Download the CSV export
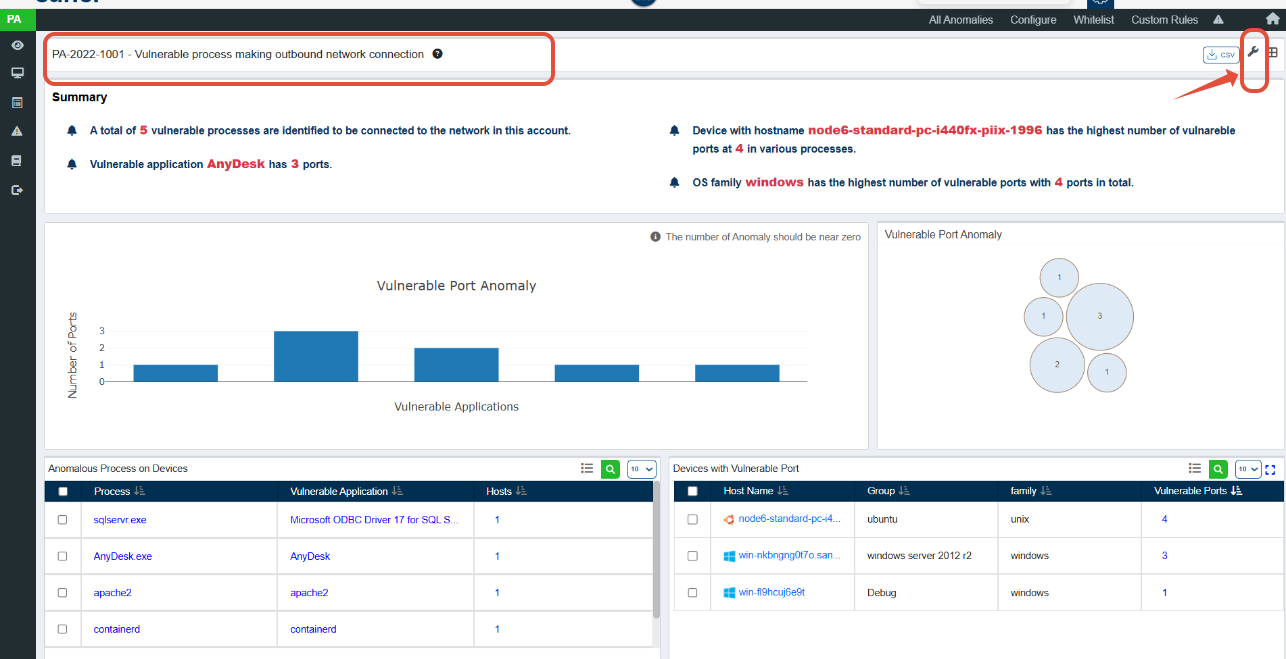The height and width of the screenshot is (659, 1286). pyautogui.click(x=1221, y=55)
